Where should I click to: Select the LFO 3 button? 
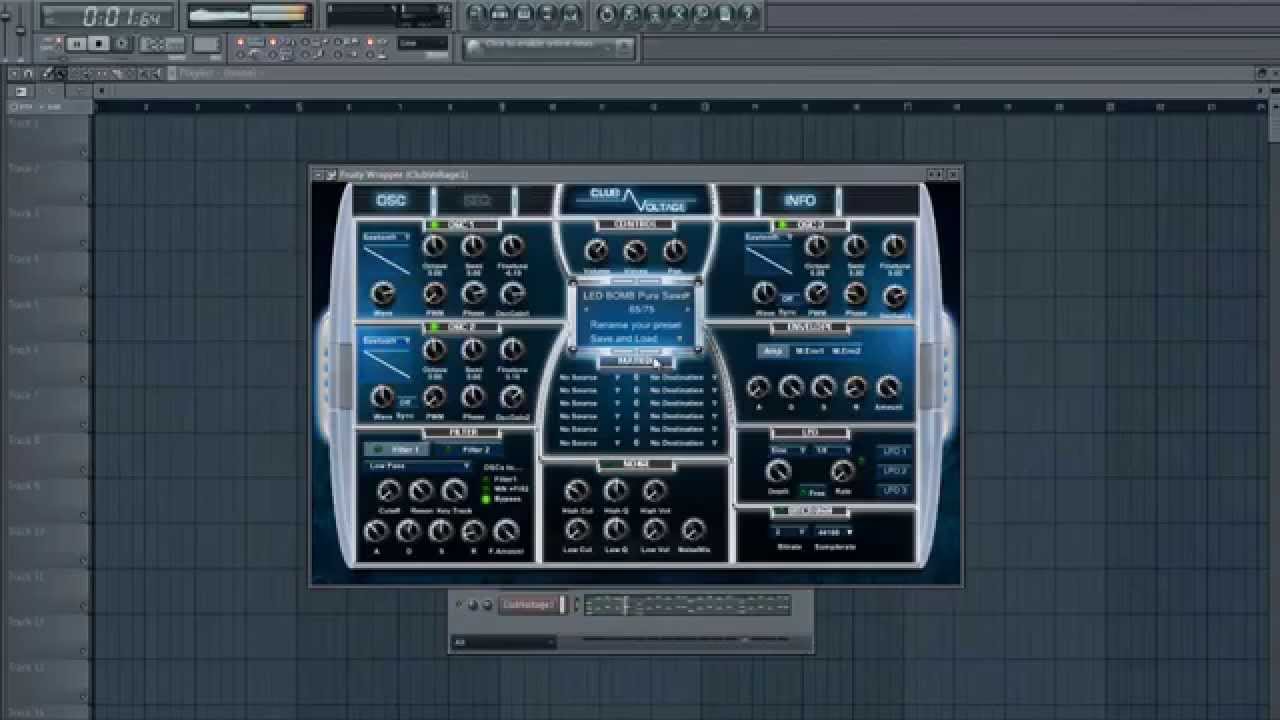coord(894,490)
